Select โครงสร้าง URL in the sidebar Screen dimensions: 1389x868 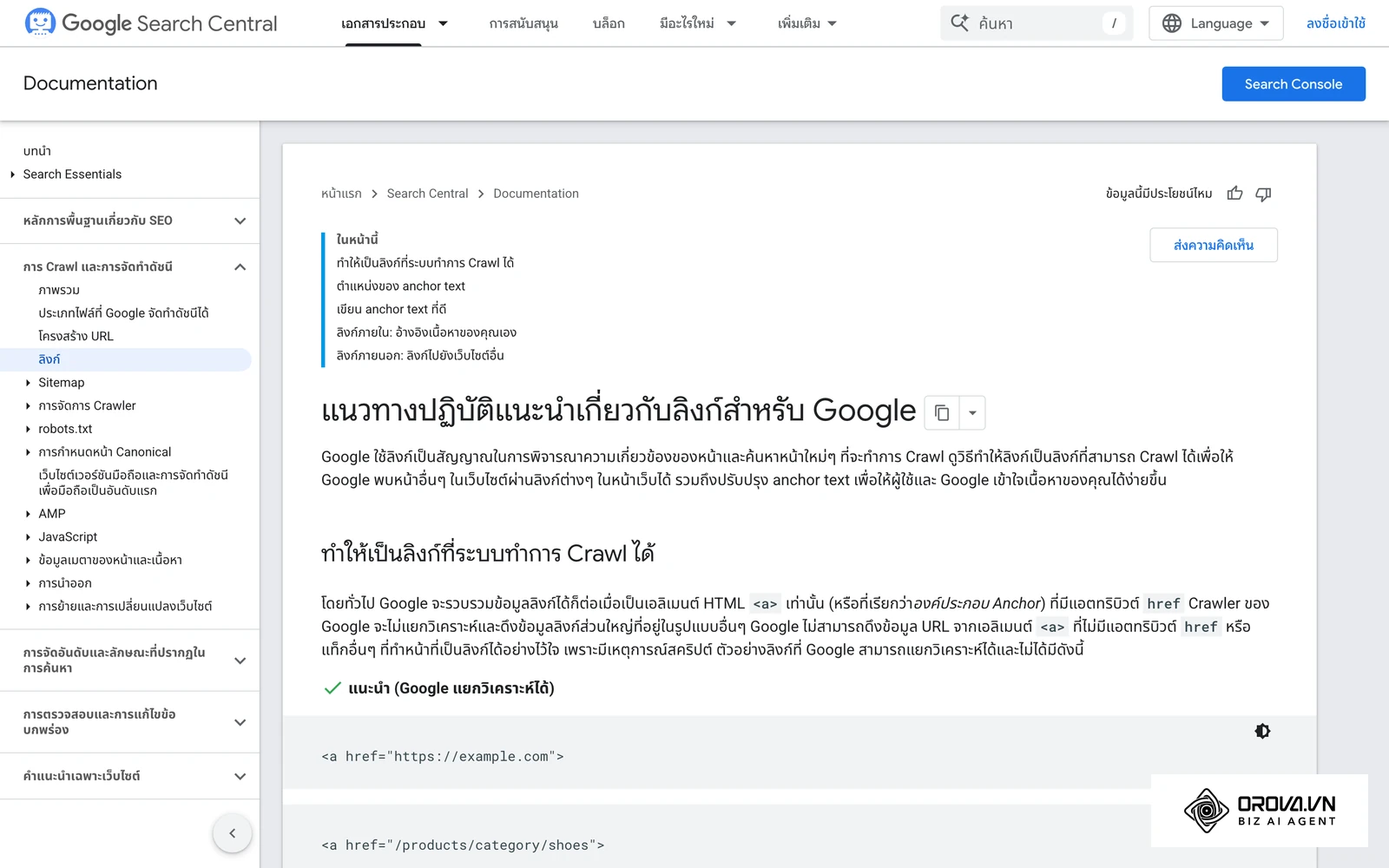pyautogui.click(x=76, y=336)
